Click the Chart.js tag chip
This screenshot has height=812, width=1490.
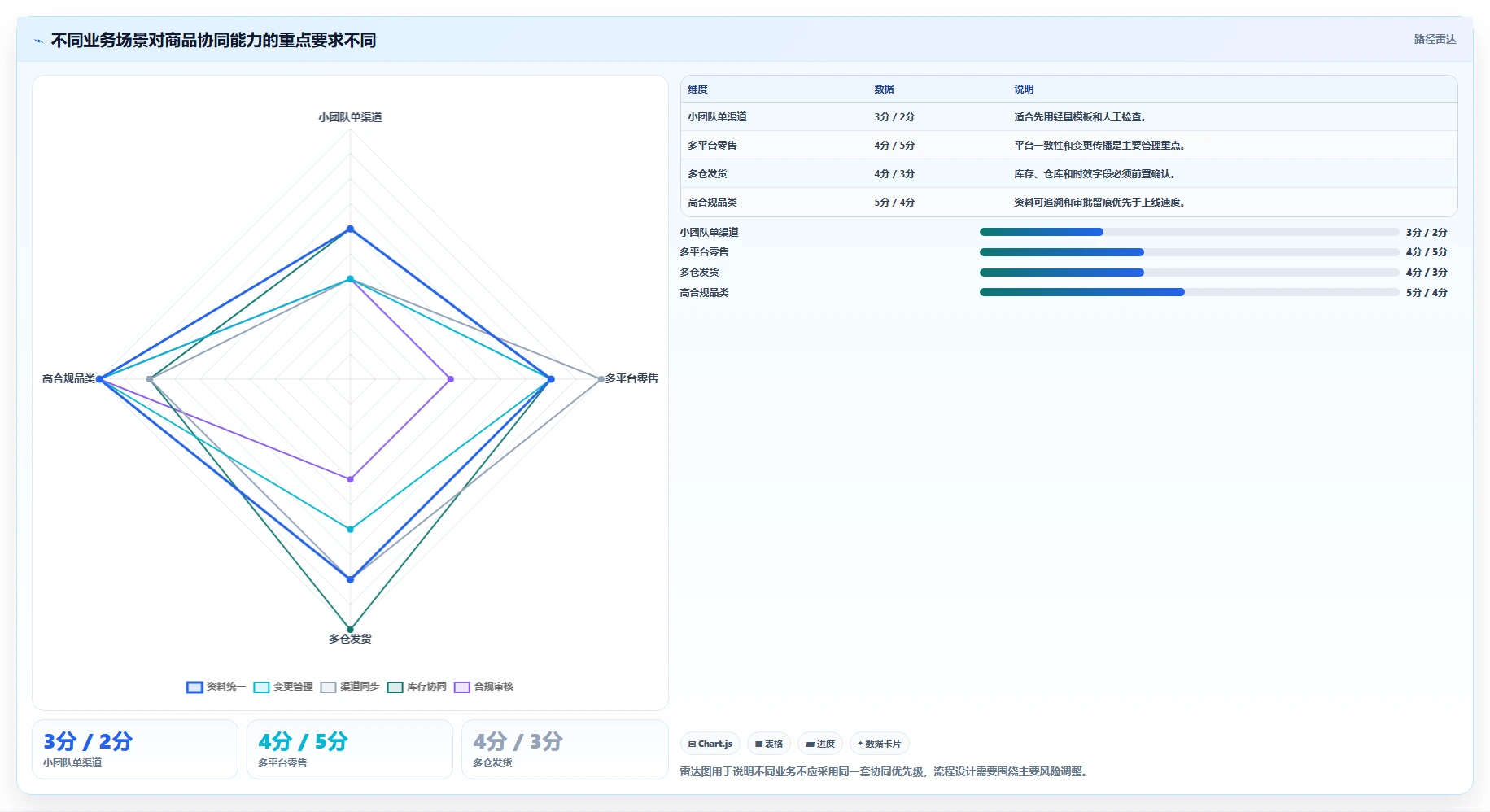[x=710, y=744]
